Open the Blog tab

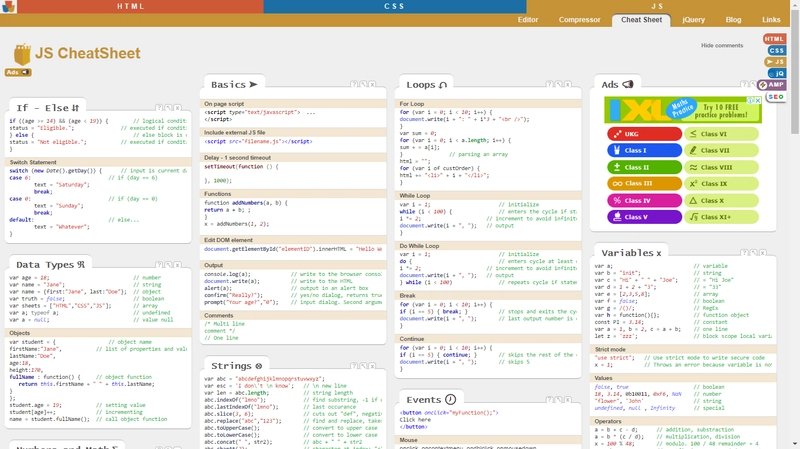click(733, 20)
